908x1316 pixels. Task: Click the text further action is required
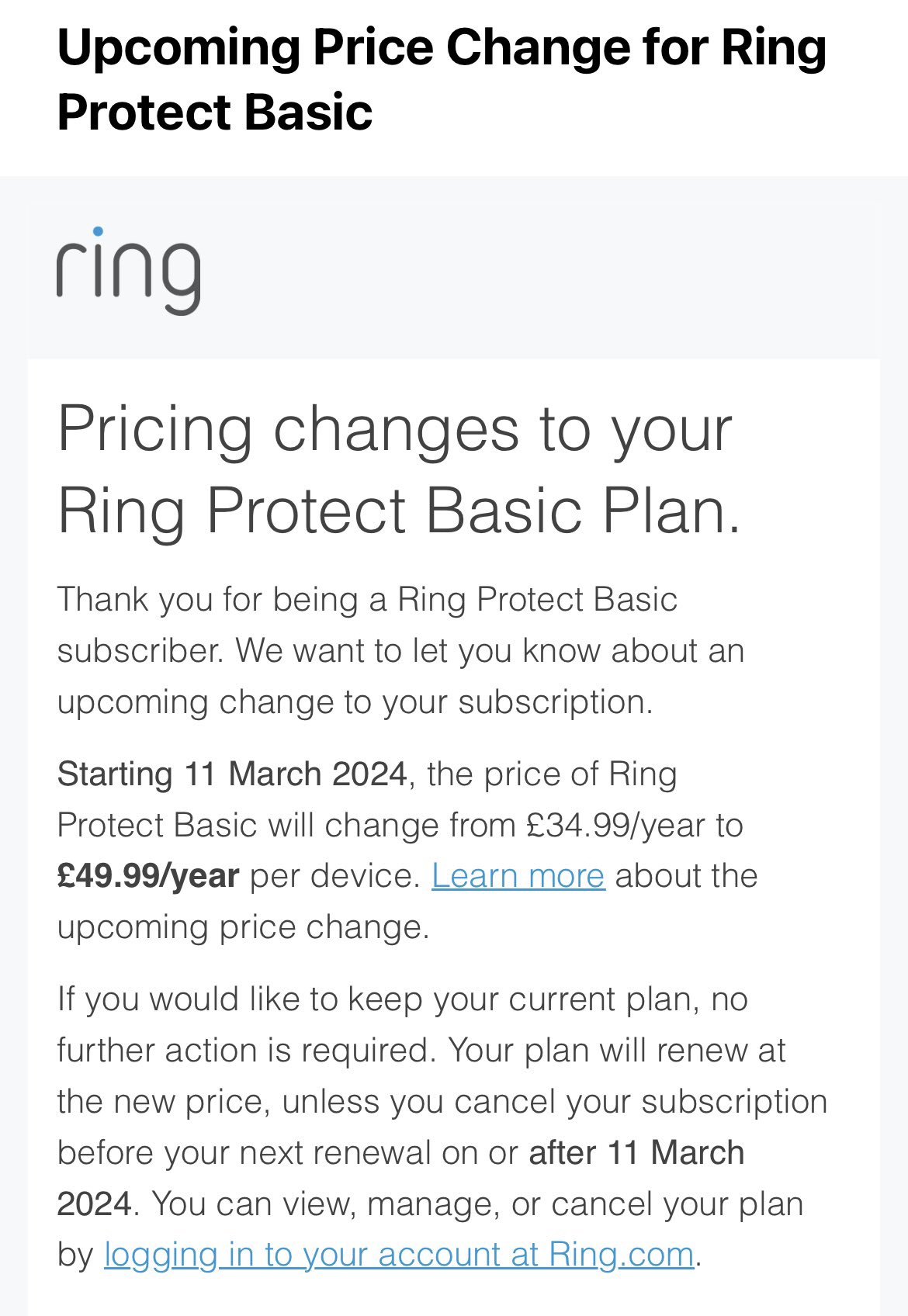click(241, 1050)
